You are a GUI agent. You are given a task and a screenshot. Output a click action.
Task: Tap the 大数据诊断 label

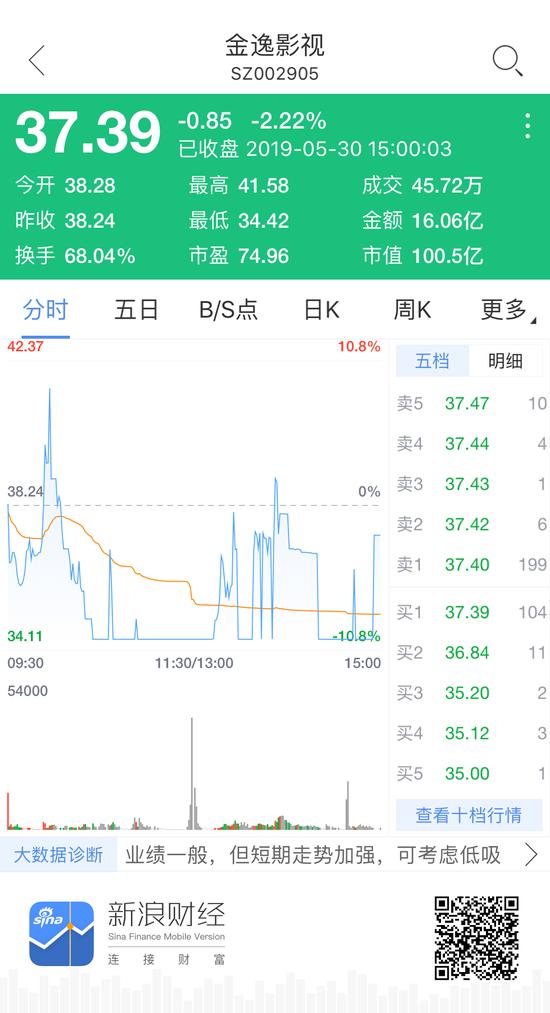[59, 855]
